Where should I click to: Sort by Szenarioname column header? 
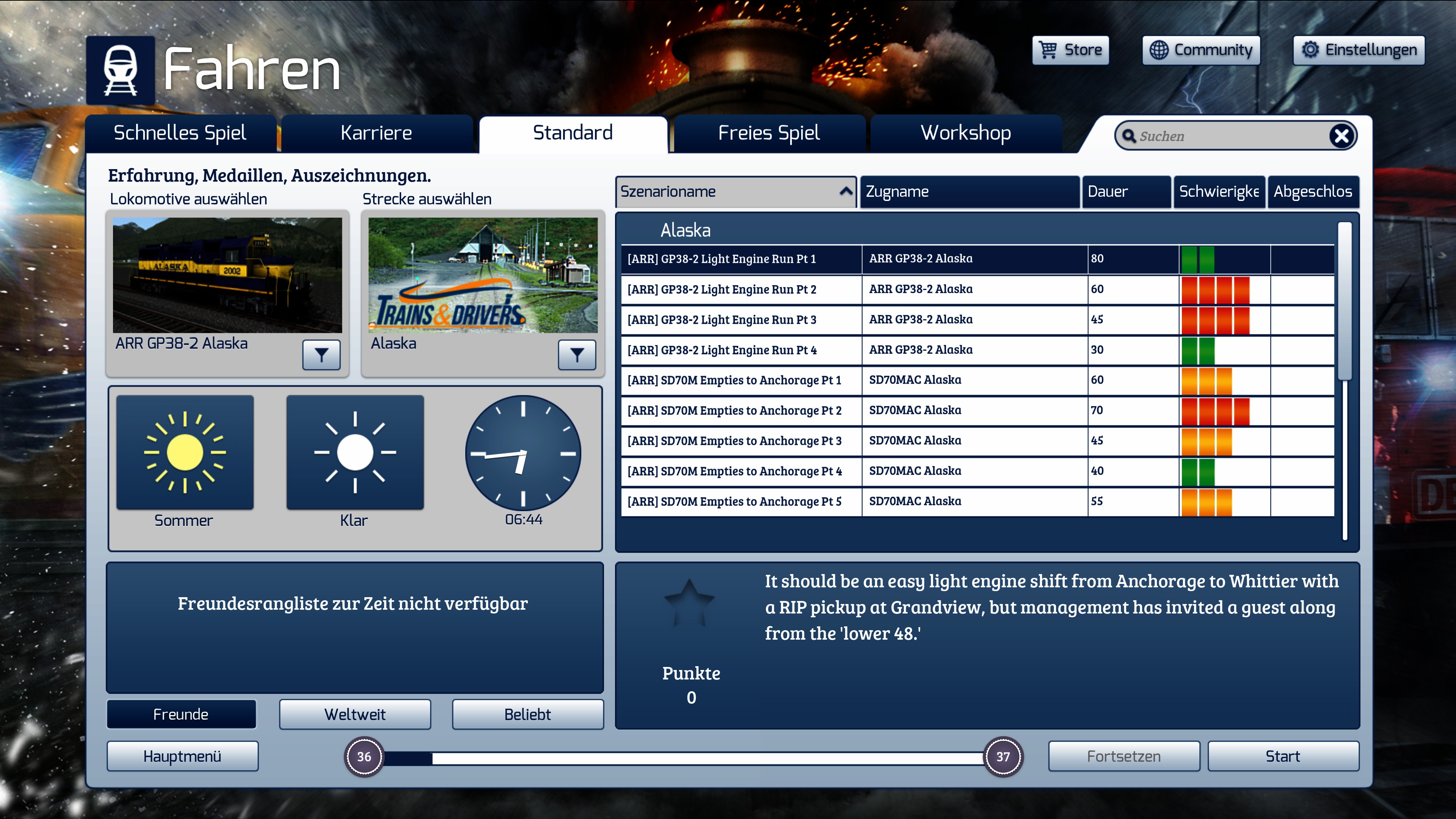click(x=735, y=191)
